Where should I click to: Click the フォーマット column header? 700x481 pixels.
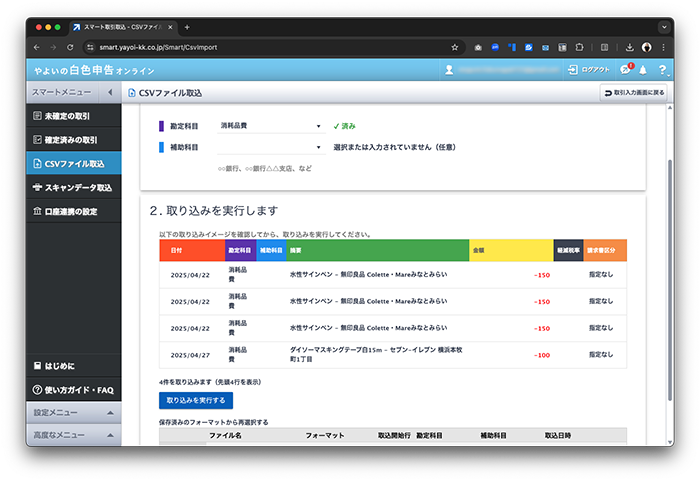pos(325,435)
